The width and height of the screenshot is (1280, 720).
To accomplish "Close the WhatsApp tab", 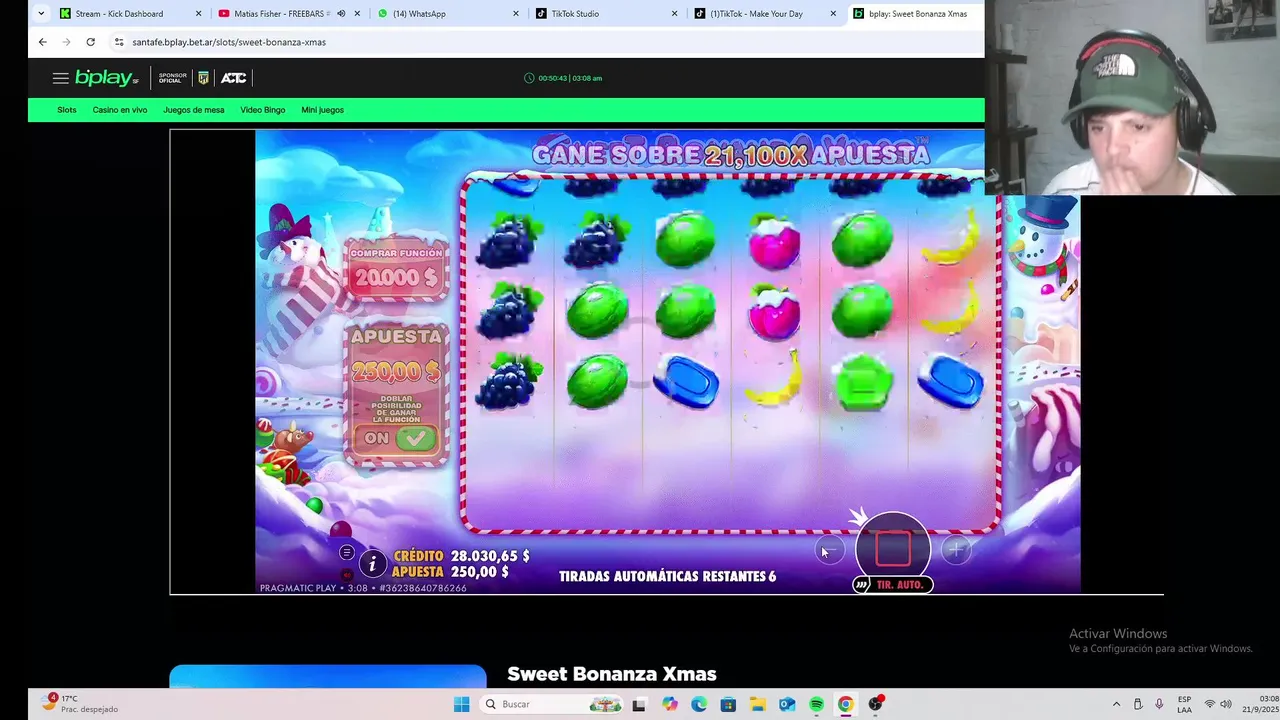I will (516, 14).
